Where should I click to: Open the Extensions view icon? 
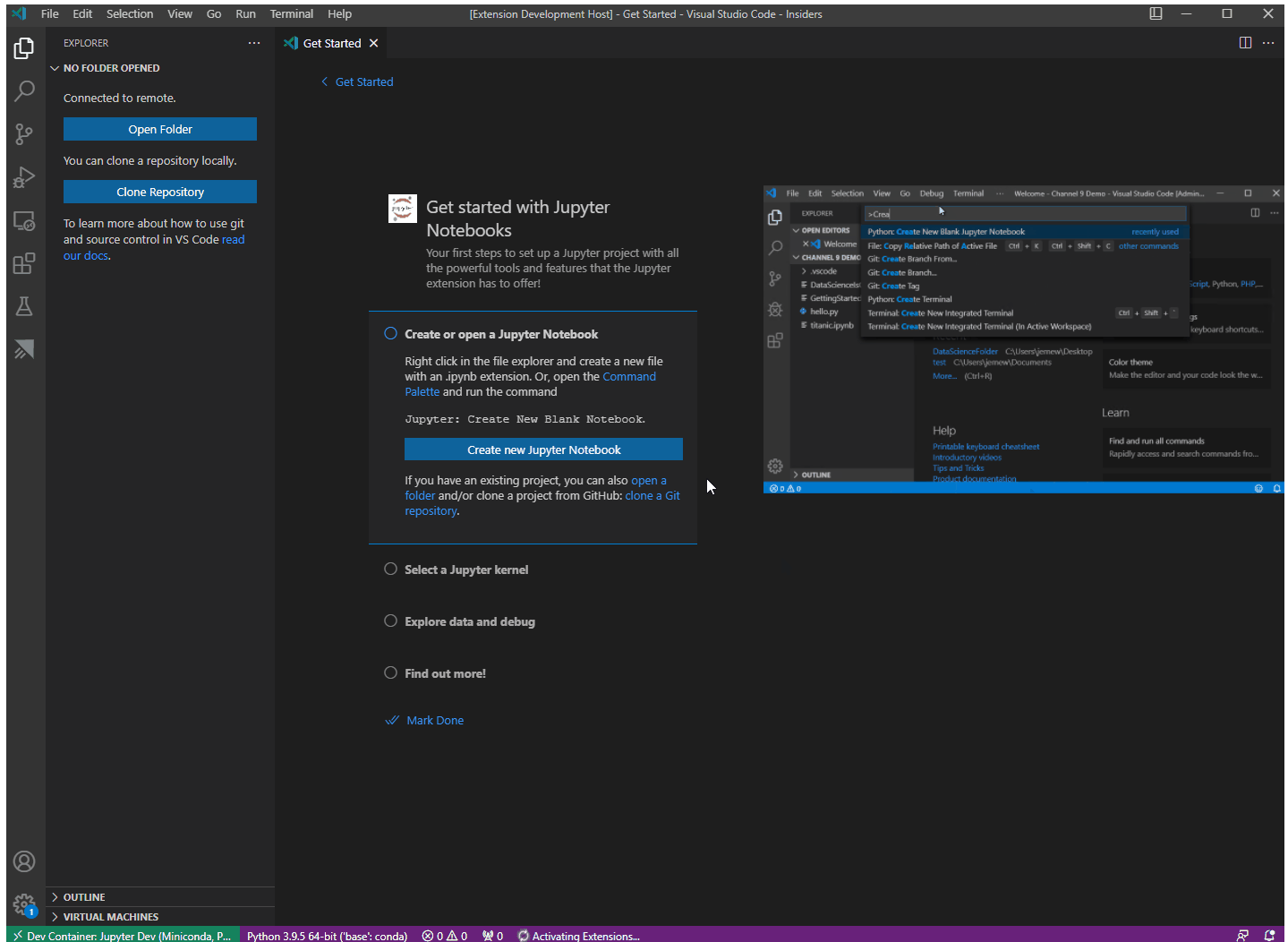[x=24, y=263]
